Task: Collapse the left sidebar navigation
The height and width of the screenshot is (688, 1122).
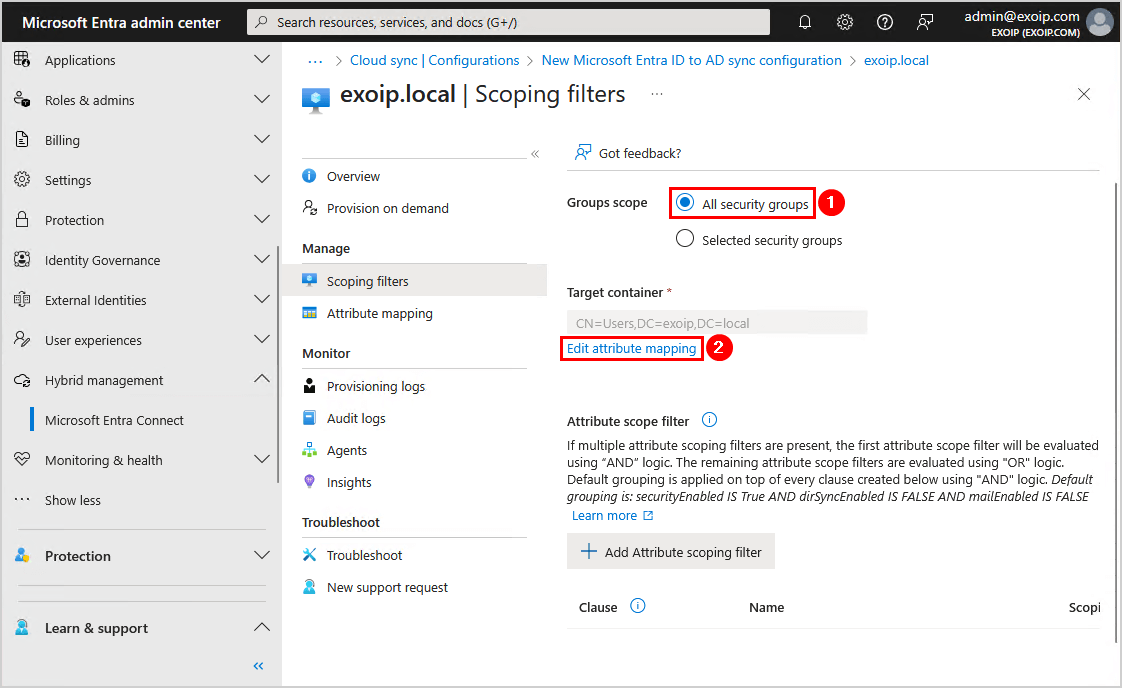Action: [258, 666]
